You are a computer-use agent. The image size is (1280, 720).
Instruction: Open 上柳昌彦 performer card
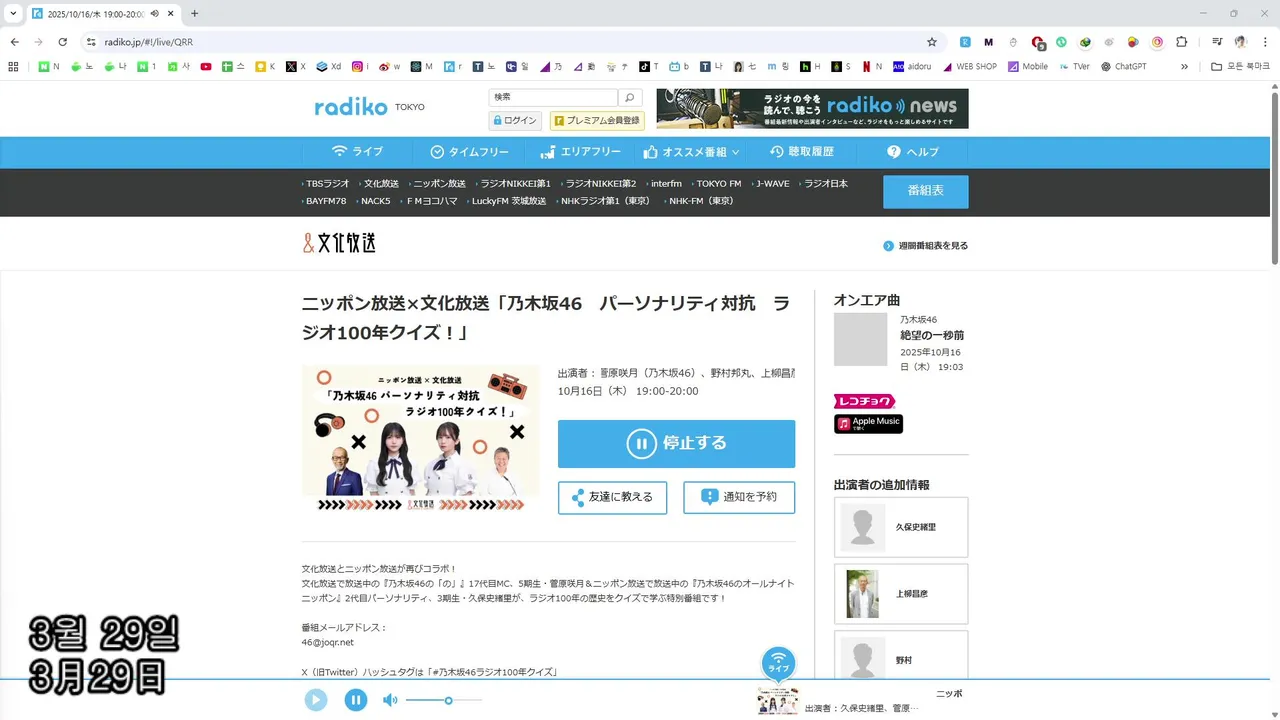(x=901, y=594)
